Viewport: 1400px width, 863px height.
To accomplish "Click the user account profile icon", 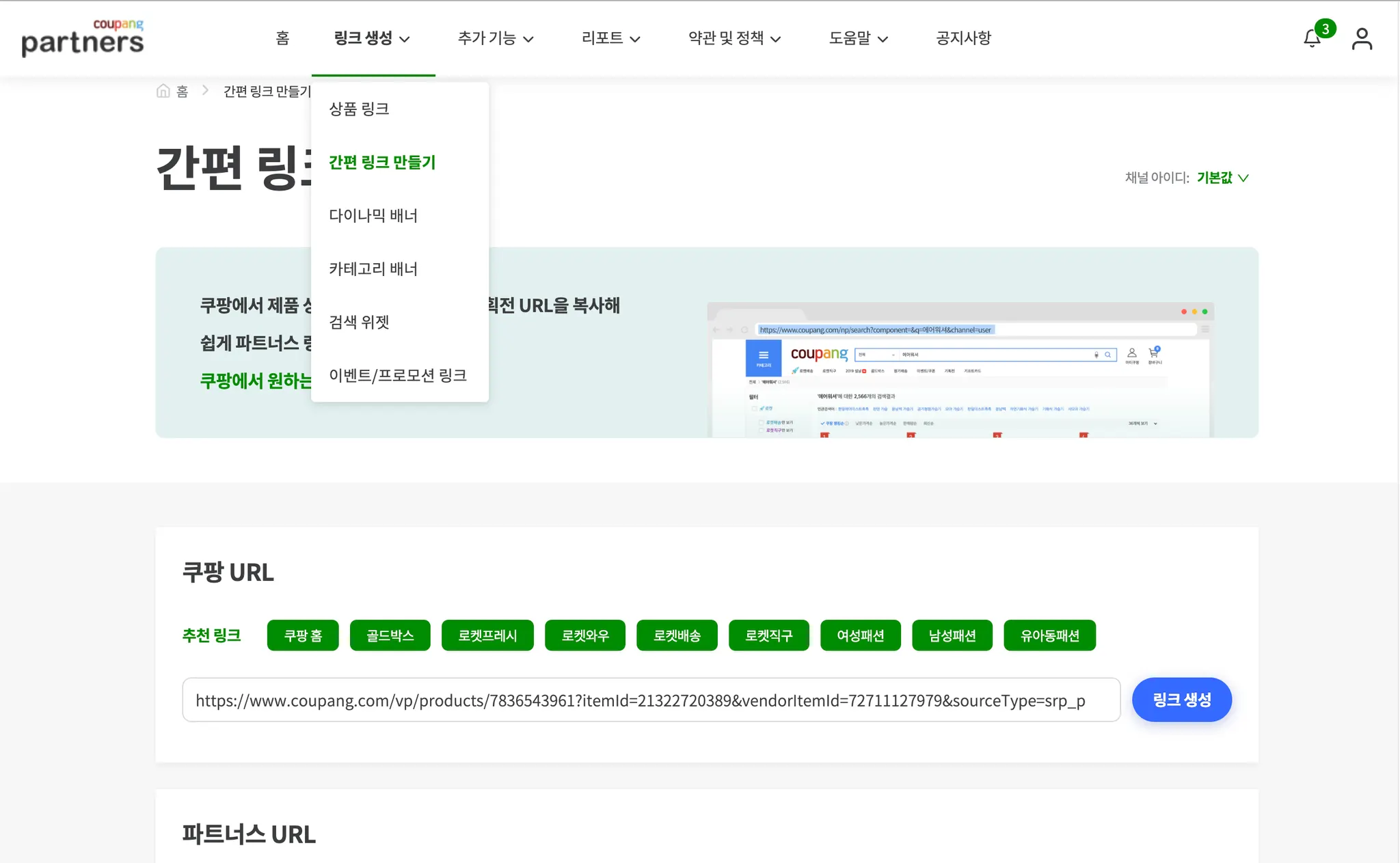I will click(1362, 39).
